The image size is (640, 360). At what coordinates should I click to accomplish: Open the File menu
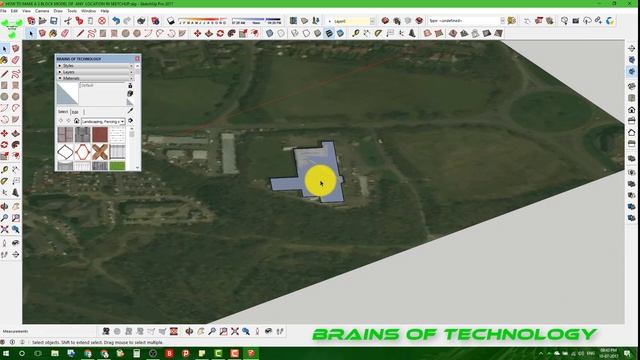click(x=3, y=11)
